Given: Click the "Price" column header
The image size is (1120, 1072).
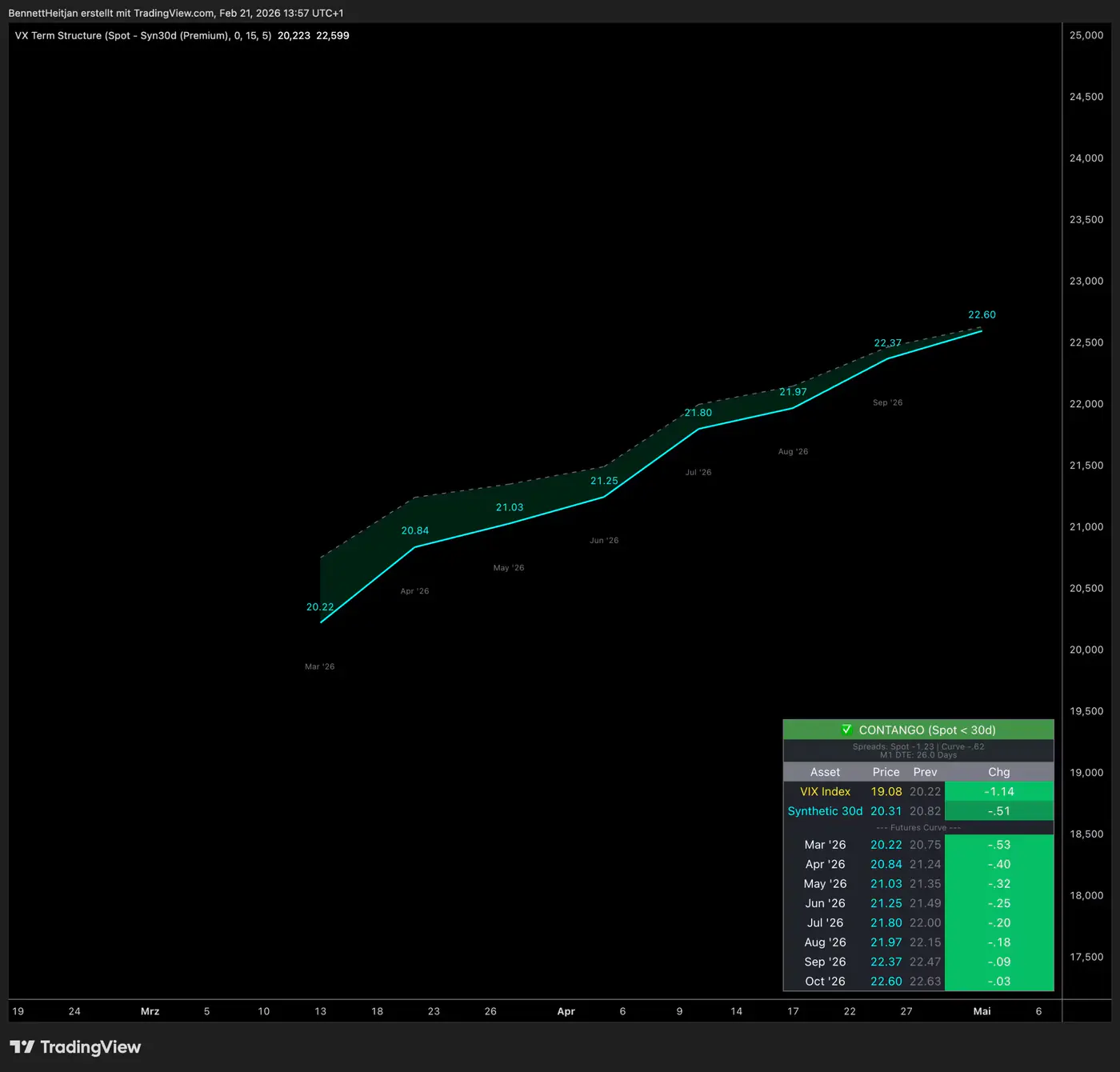Looking at the screenshot, I should pyautogui.click(x=886, y=772).
